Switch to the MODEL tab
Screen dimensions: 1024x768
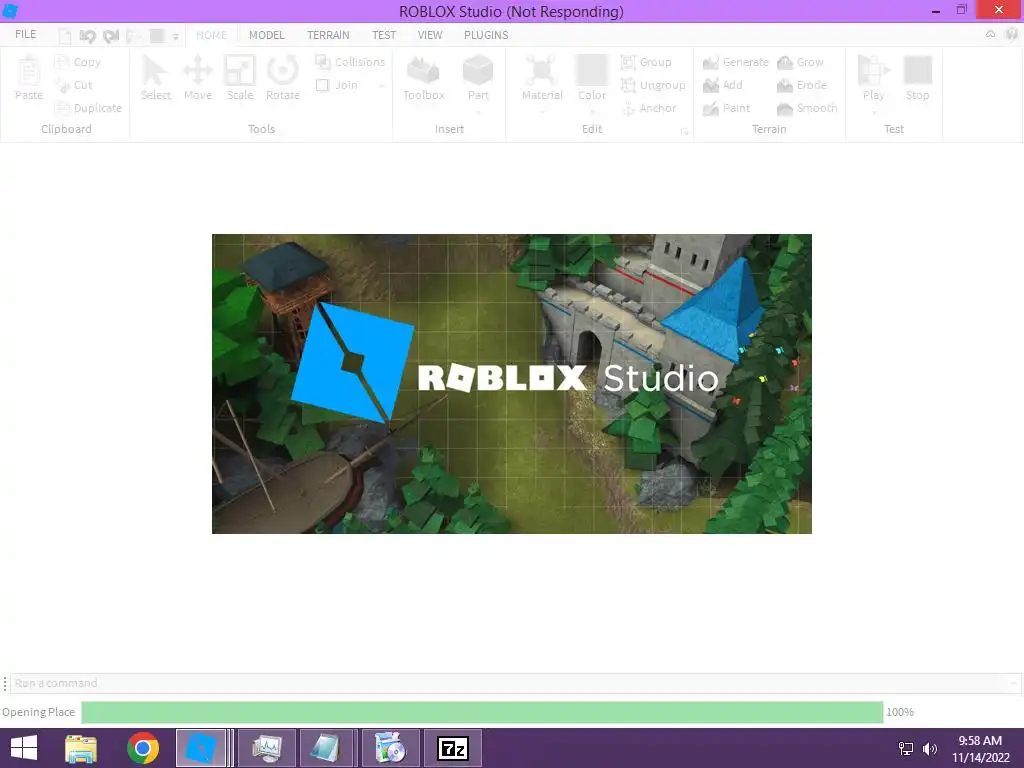tap(266, 35)
